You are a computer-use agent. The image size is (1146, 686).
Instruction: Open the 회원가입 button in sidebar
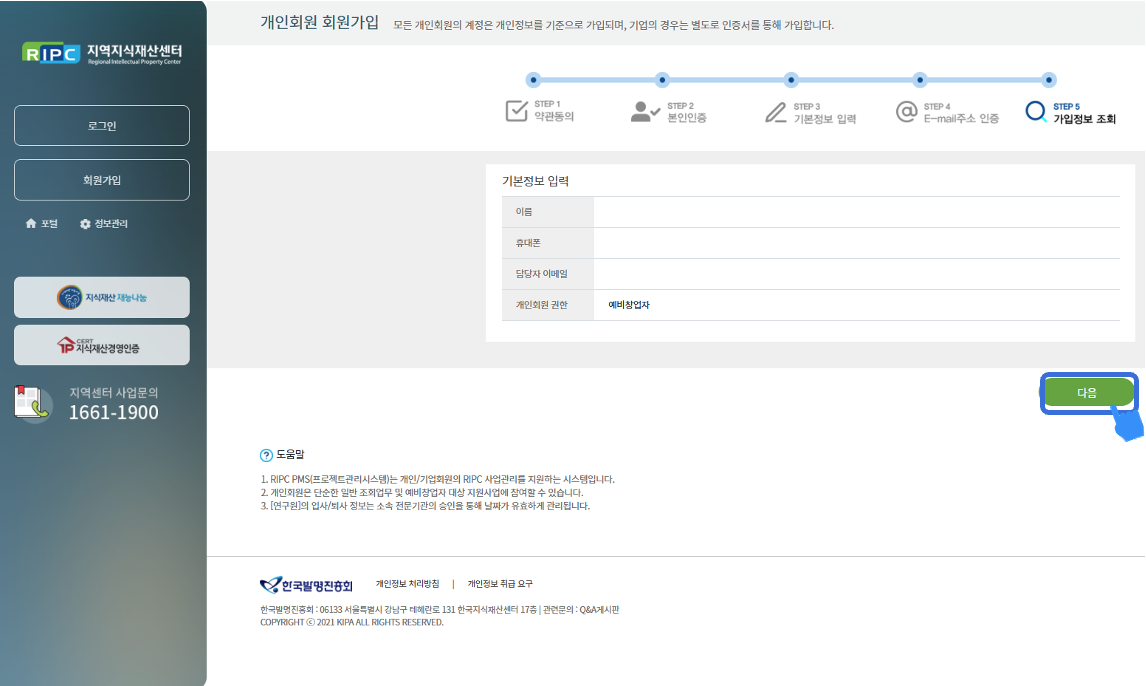coord(101,180)
